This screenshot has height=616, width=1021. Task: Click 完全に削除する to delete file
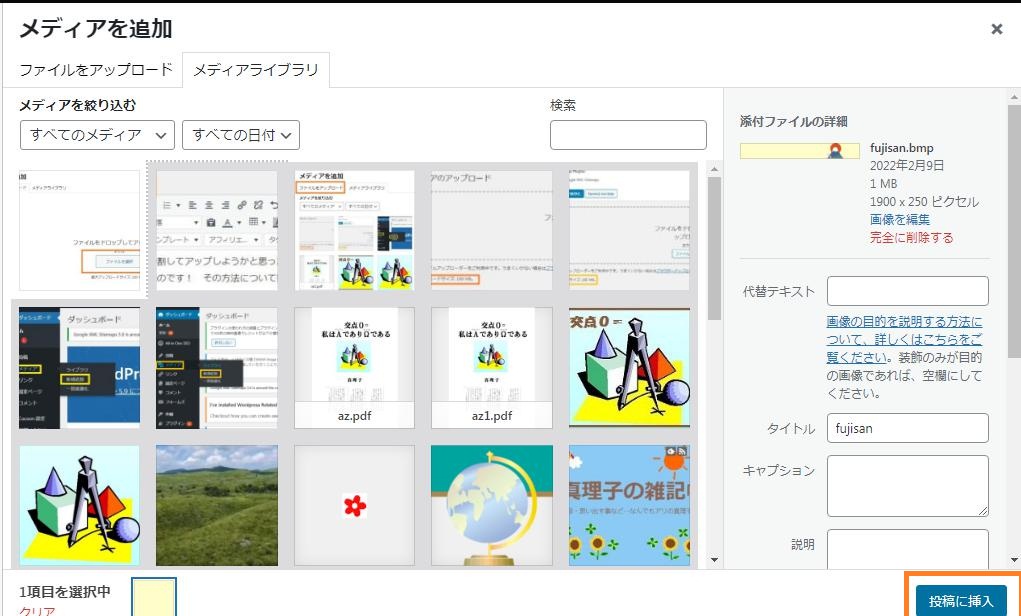[911, 237]
